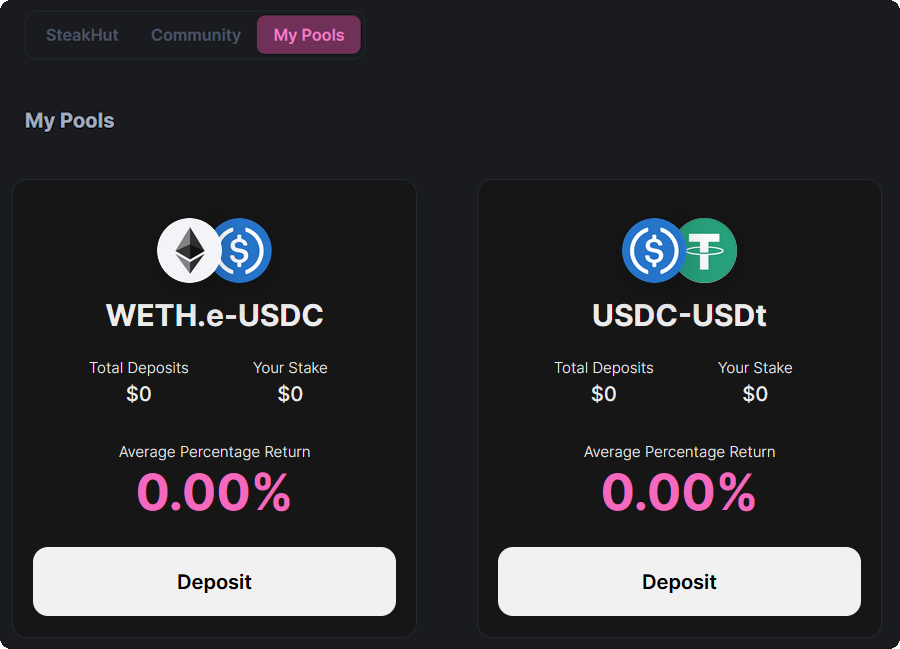Click the pink 0.00% return in WETH.e-USDC card
Image resolution: width=900 pixels, height=649 pixels.
pos(214,492)
